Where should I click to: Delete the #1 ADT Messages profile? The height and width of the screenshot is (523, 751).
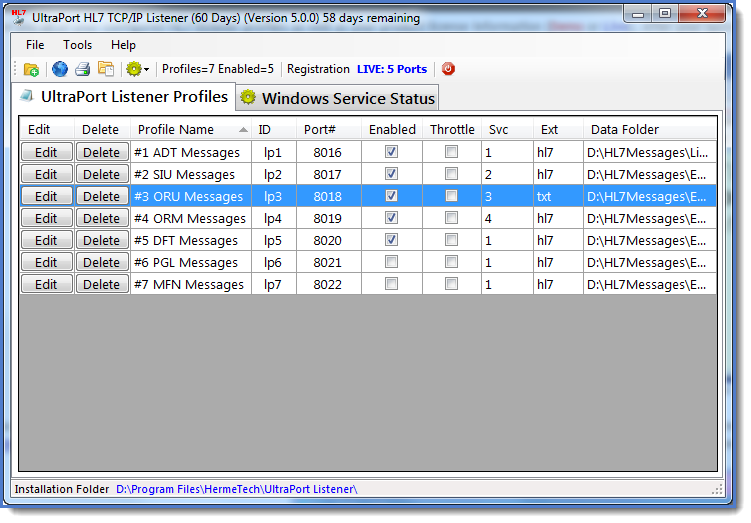[x=102, y=152]
